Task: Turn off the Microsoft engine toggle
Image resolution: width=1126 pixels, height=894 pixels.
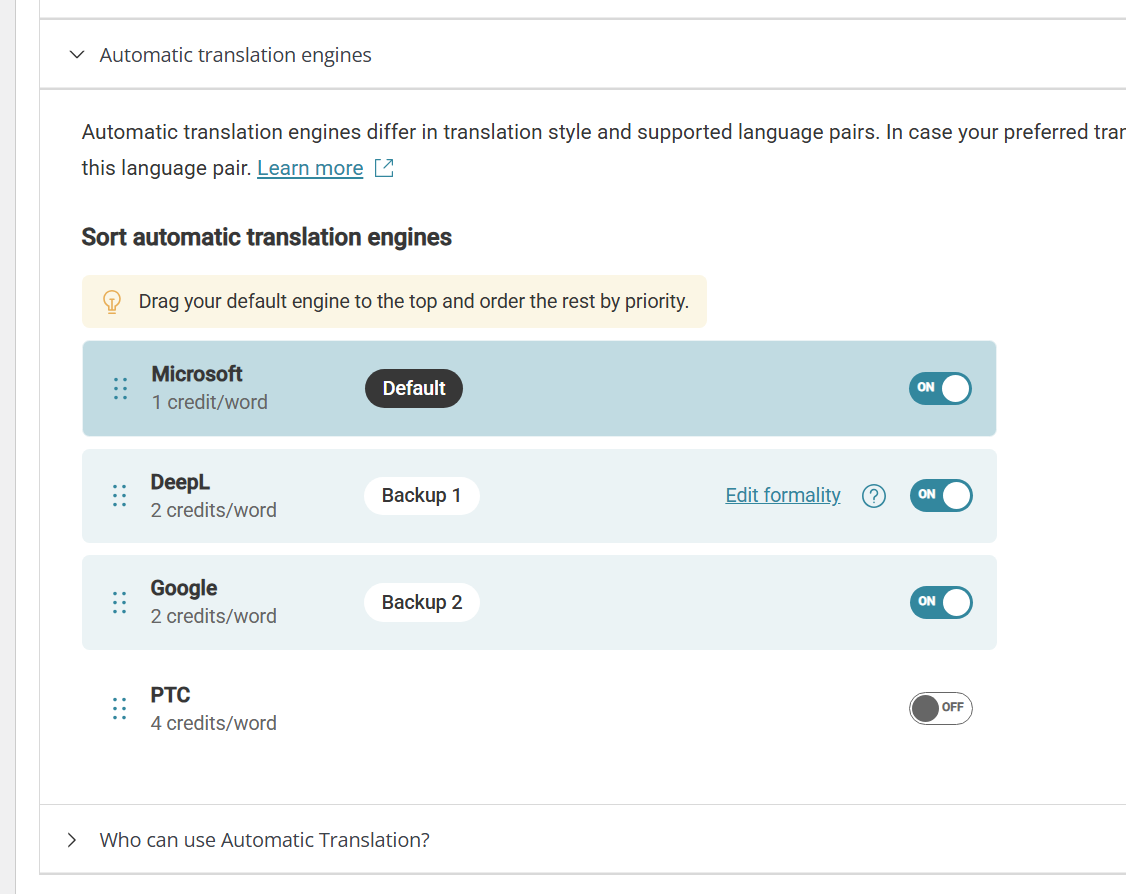Action: 940,388
